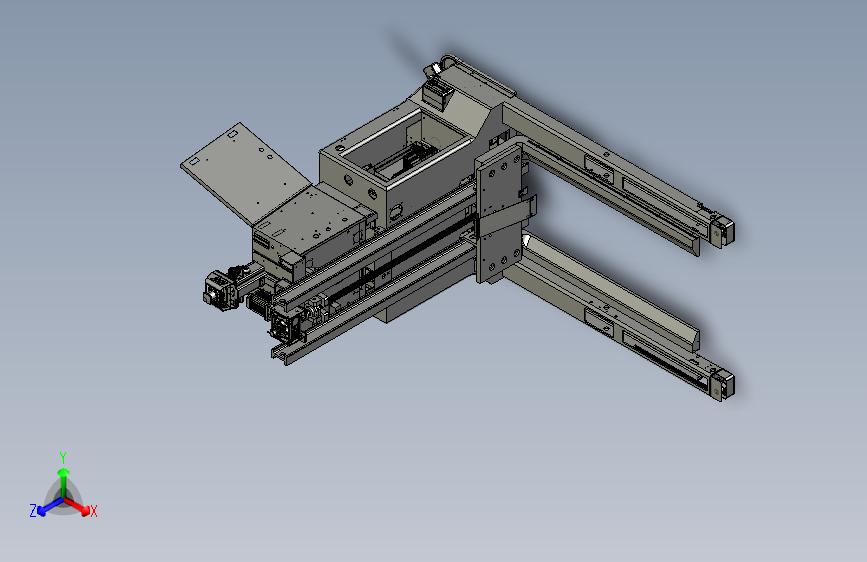
Task: Select the vertical mounting plate with bolt holes
Action: tap(499, 213)
